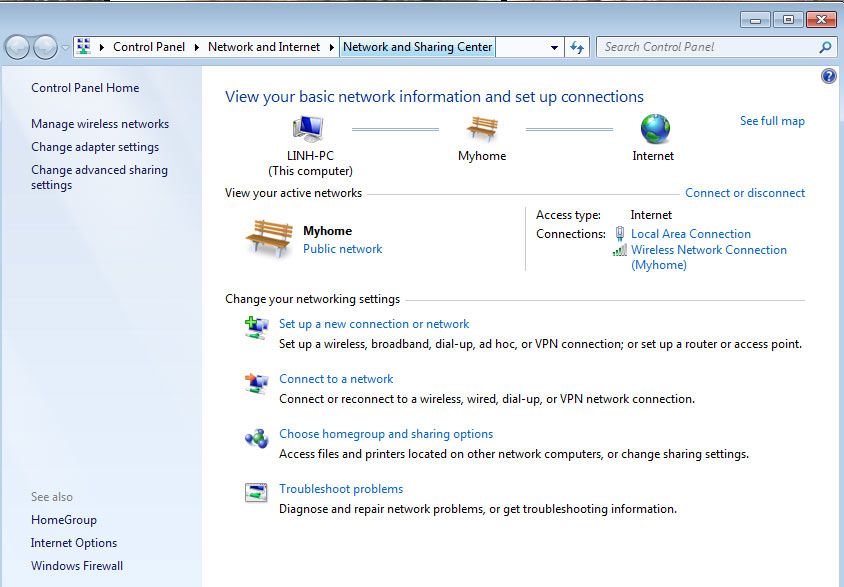Open 'Change adapter settings' link
This screenshot has width=844, height=587.
point(95,147)
